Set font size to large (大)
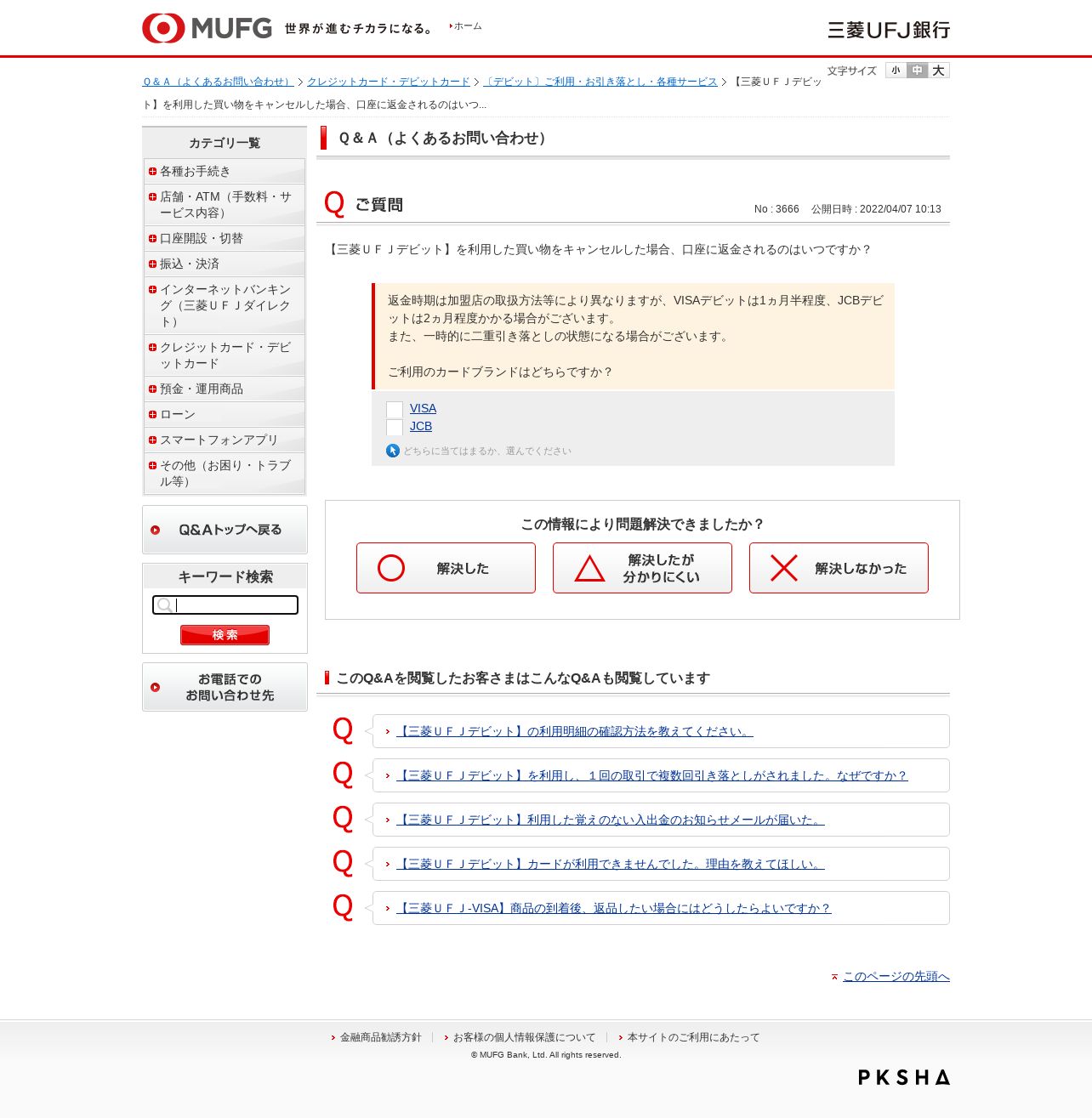 (938, 71)
